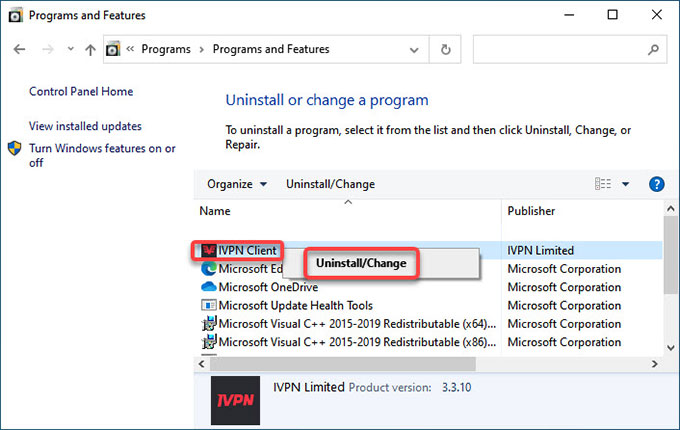Open Control Panel Home link
Image resolution: width=680 pixels, height=430 pixels.
pos(81,91)
